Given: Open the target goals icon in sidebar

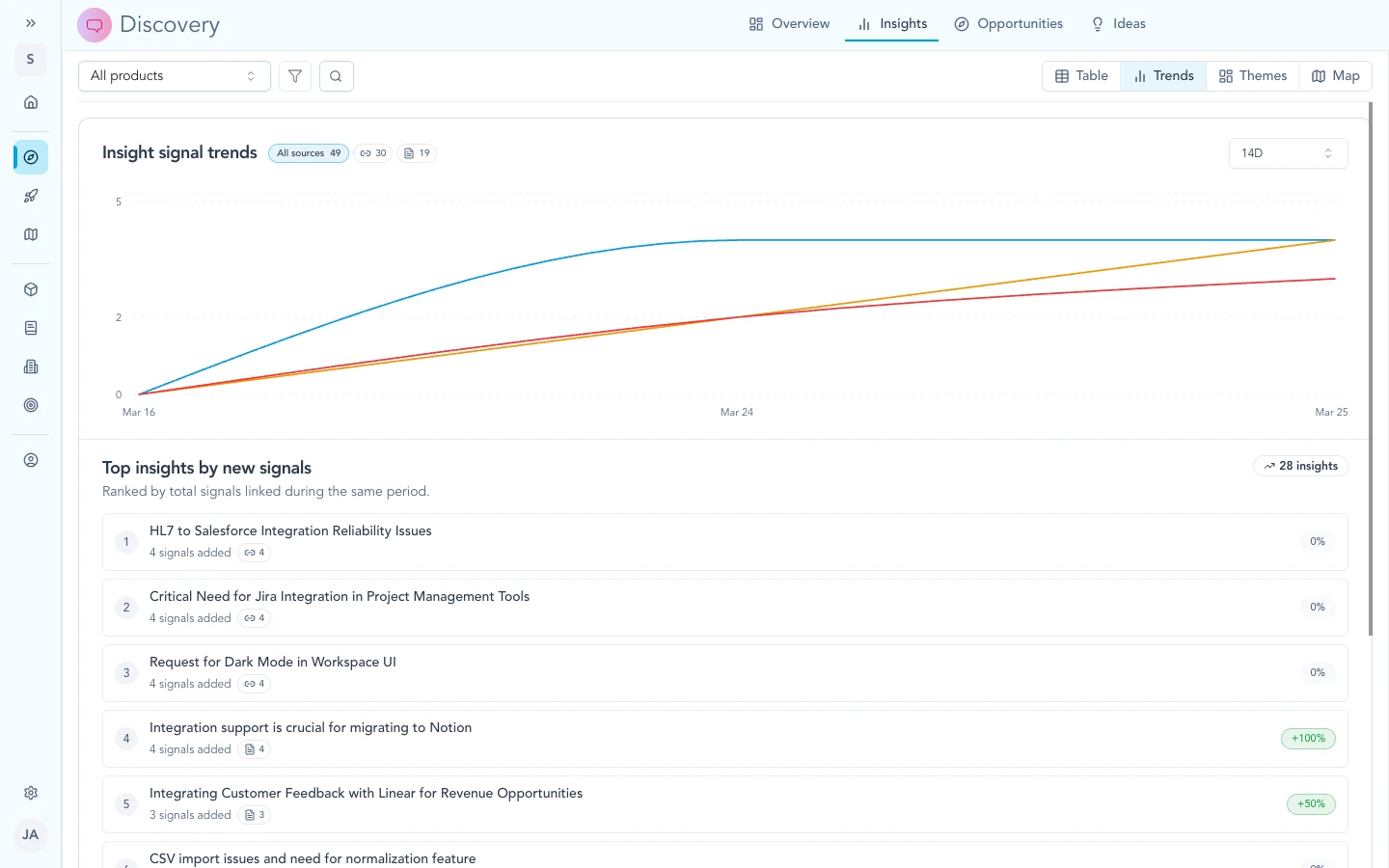Looking at the screenshot, I should (x=30, y=405).
